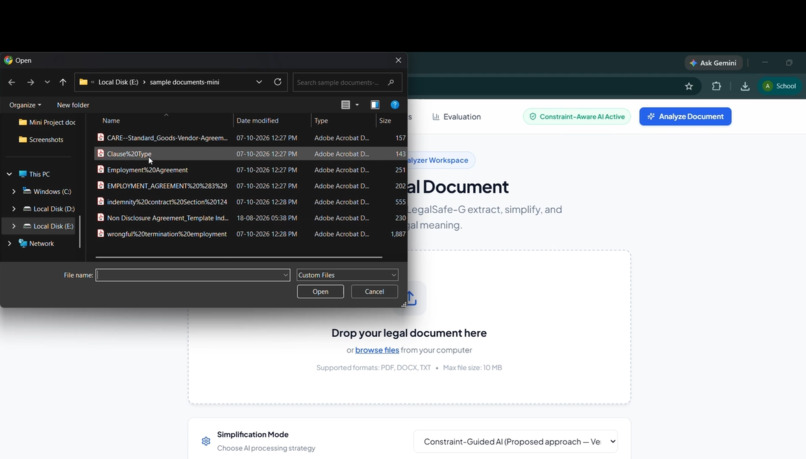Screen dimensions: 806x459
Task: Expand Local Disk (E:) drive
Action: pos(14,226)
